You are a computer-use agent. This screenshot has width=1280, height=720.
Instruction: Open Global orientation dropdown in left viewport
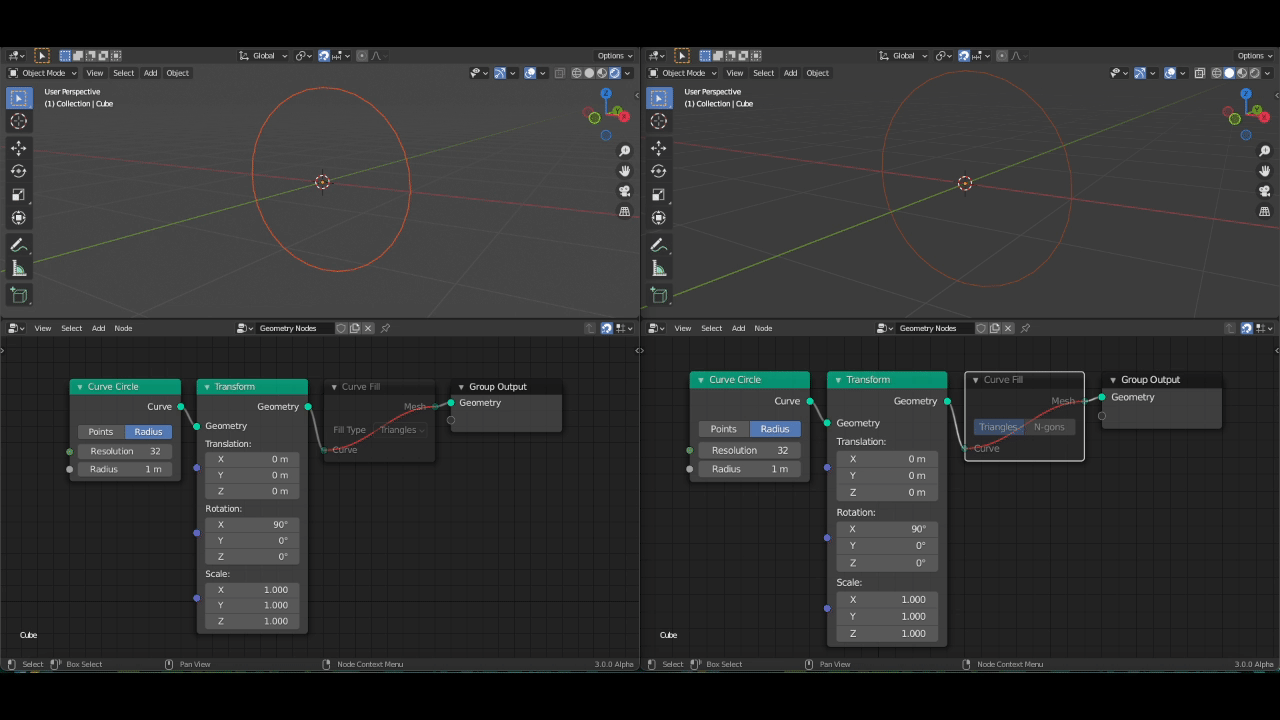(263, 56)
